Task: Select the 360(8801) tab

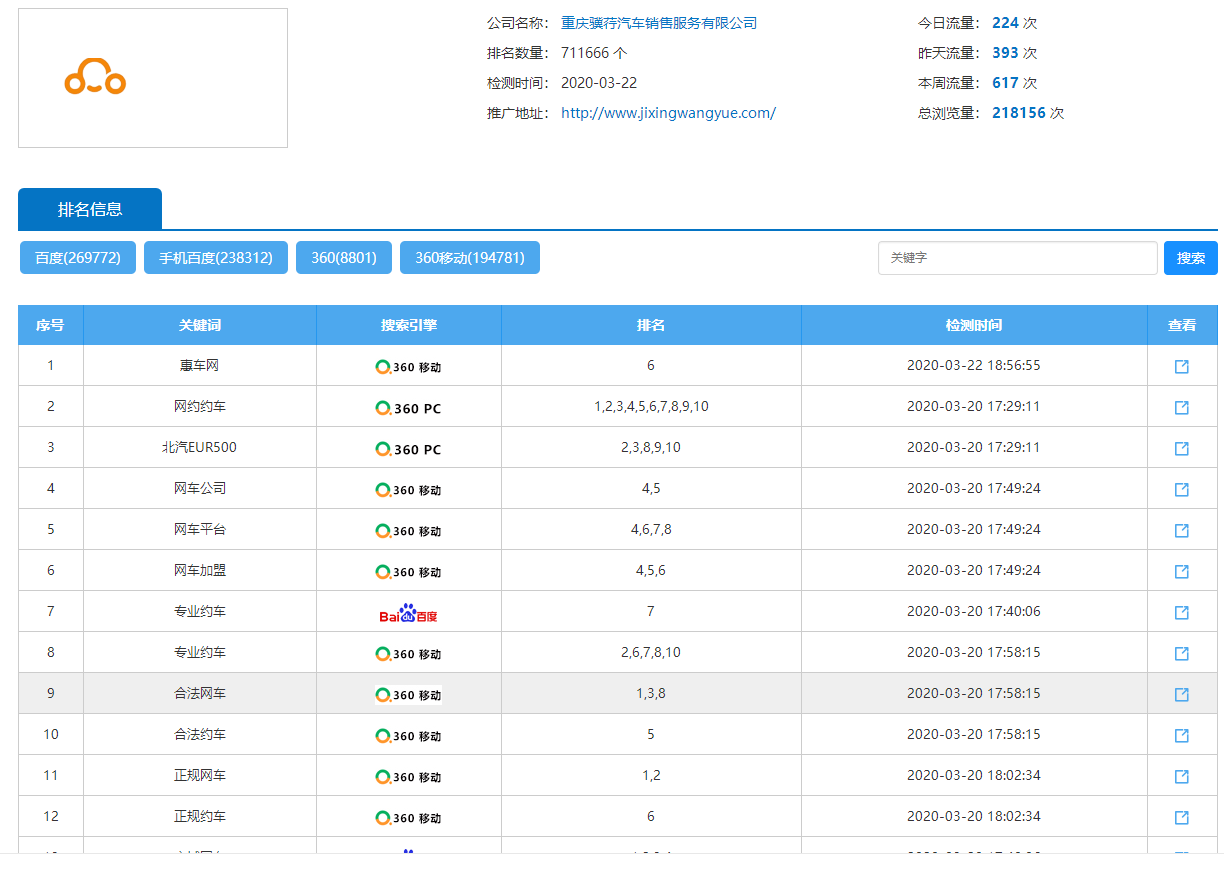Action: pos(344,257)
